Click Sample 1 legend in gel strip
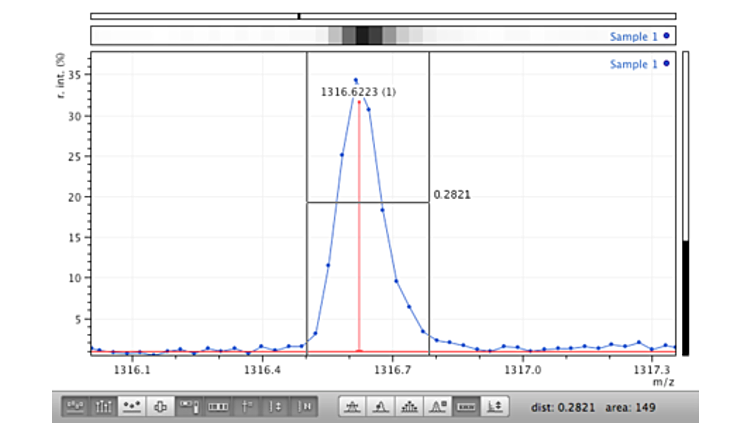 click(x=639, y=36)
